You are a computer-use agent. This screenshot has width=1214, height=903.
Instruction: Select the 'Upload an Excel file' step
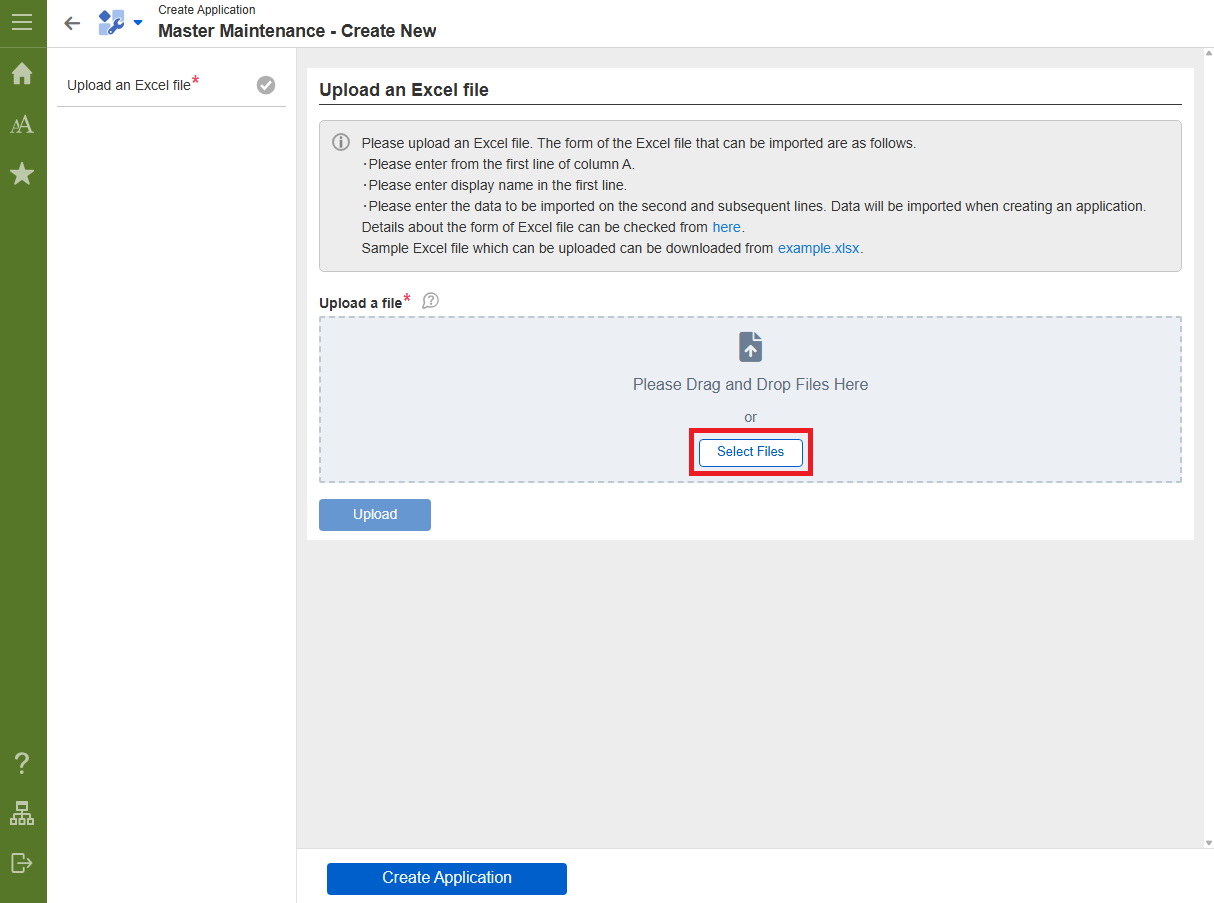171,85
